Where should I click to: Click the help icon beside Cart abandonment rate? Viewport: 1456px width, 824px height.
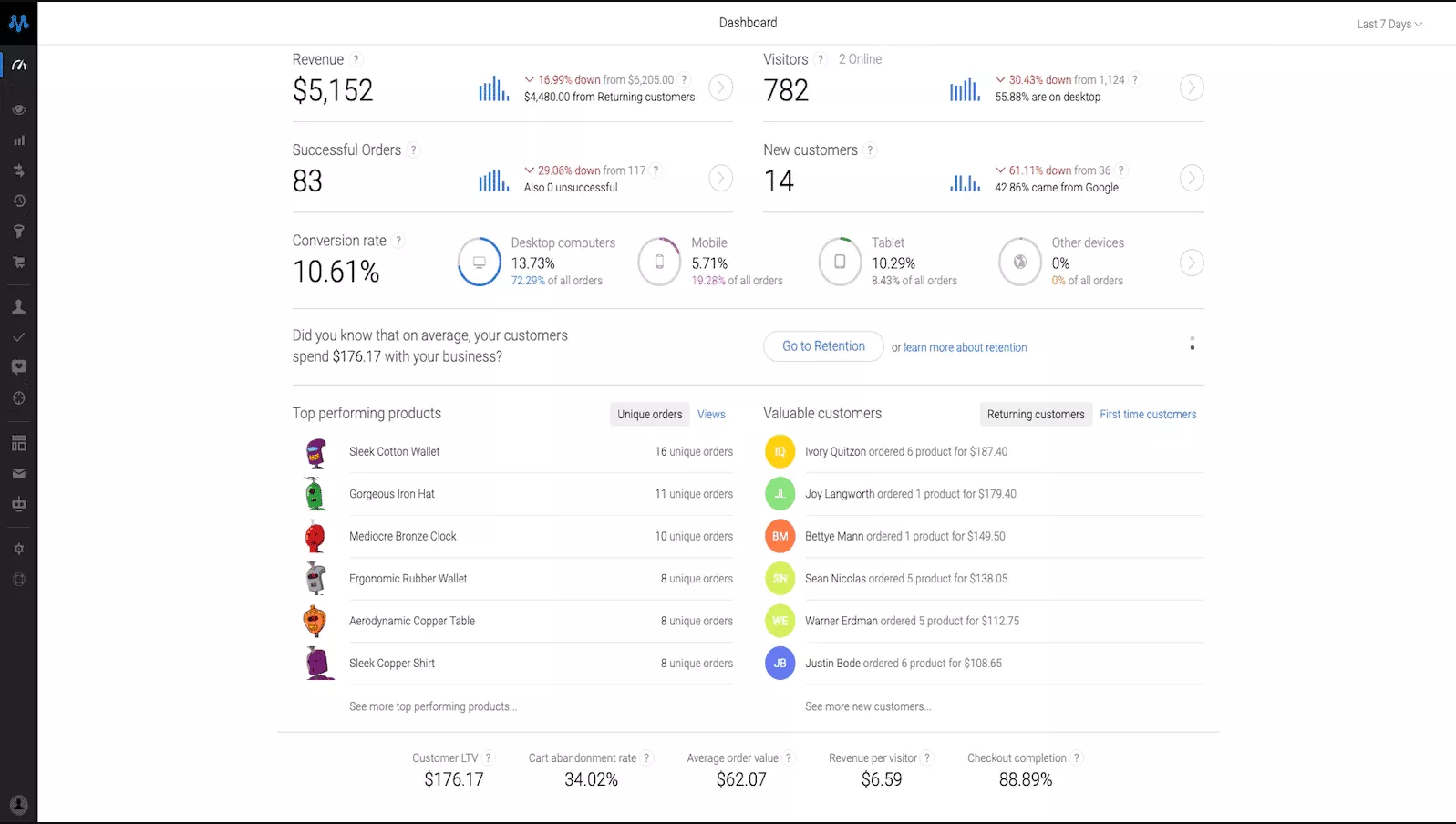tap(646, 757)
